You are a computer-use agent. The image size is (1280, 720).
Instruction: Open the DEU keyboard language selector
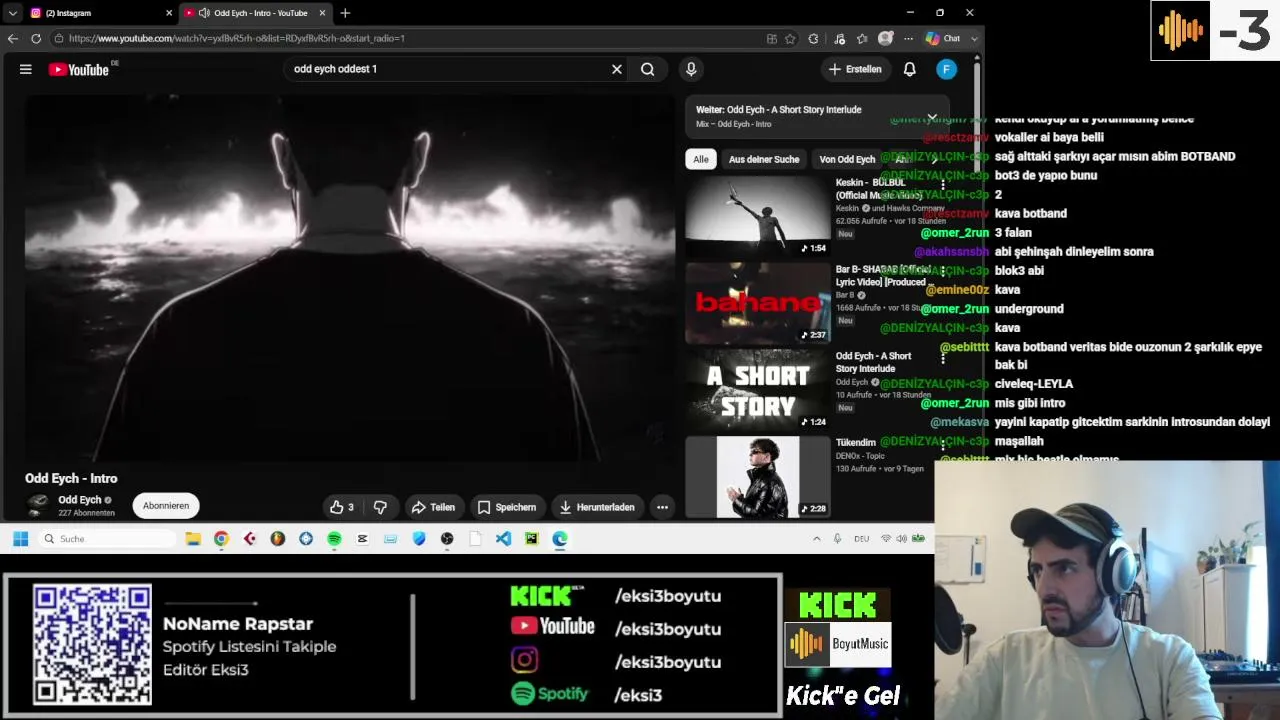(x=861, y=539)
